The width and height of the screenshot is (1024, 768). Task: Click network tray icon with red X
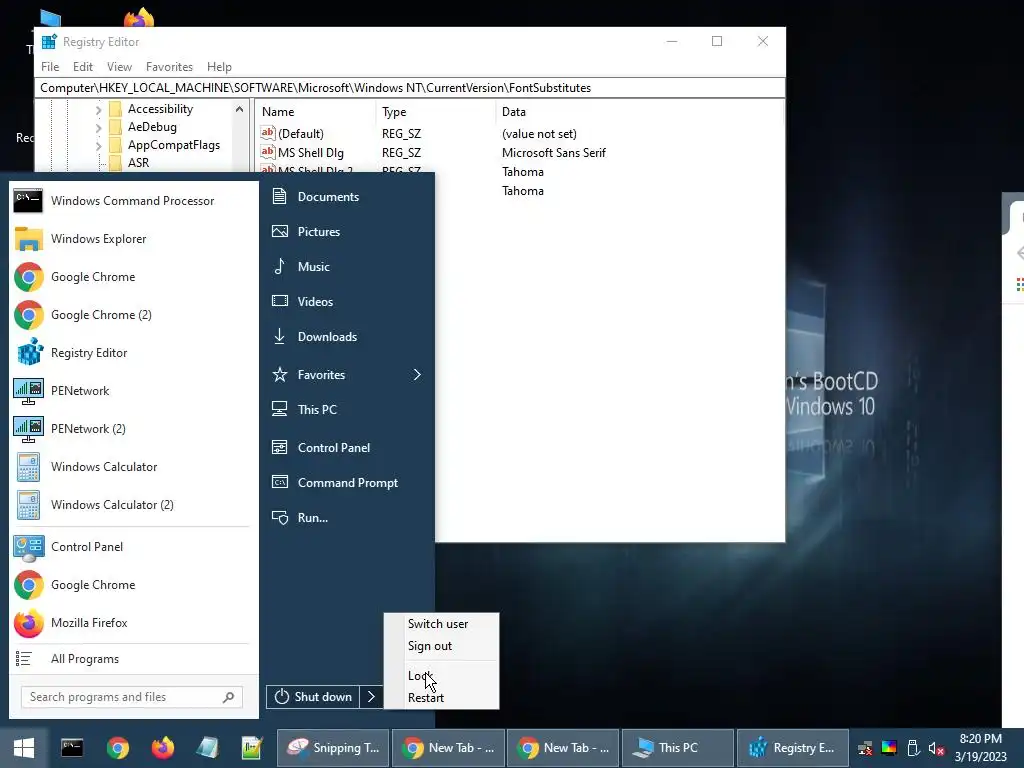865,748
